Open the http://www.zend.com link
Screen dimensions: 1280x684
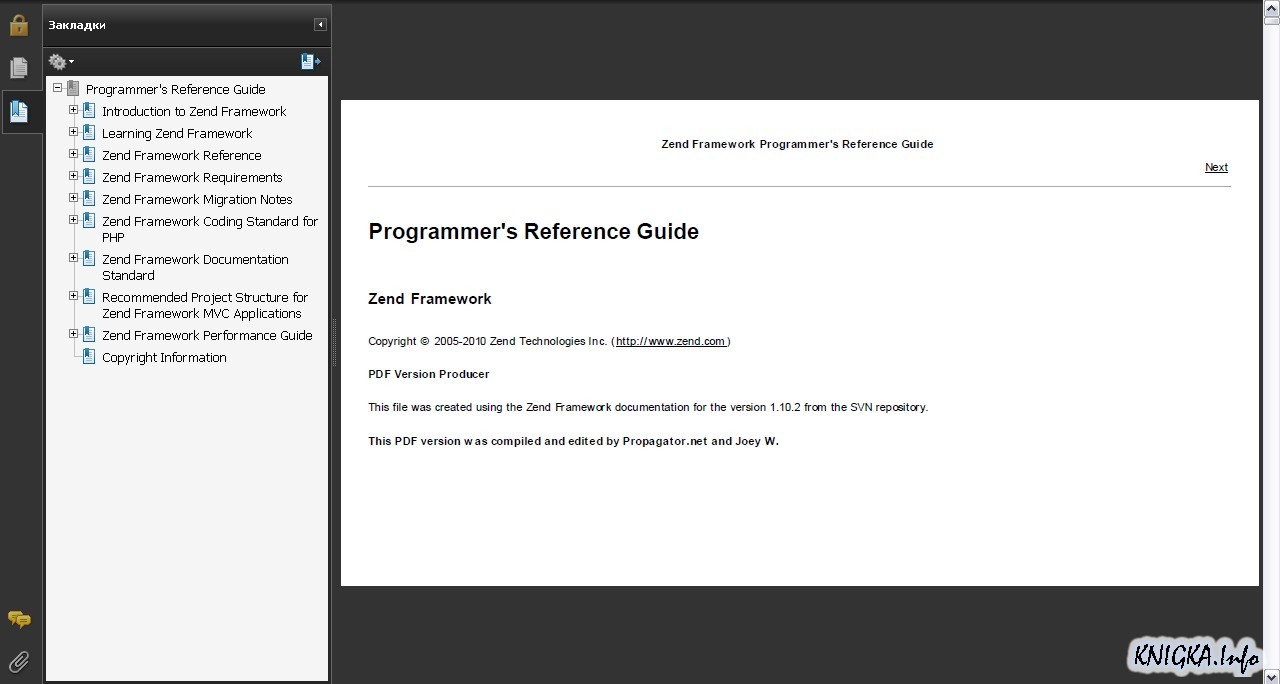(x=670, y=341)
